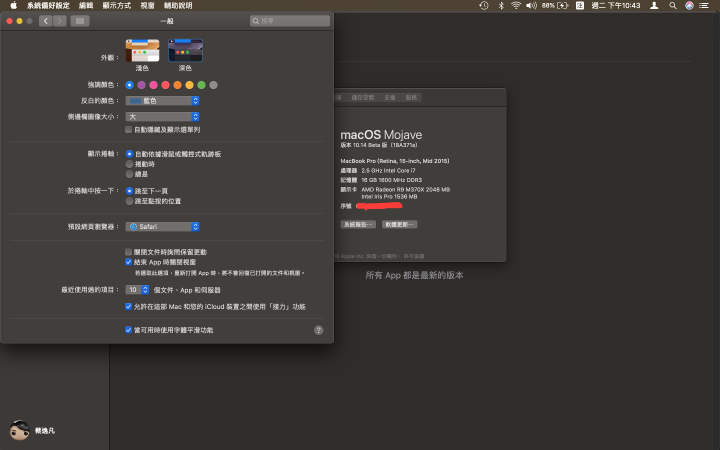Select the 捲動時 scroll bar option
The height and width of the screenshot is (450, 720).
click(x=129, y=164)
